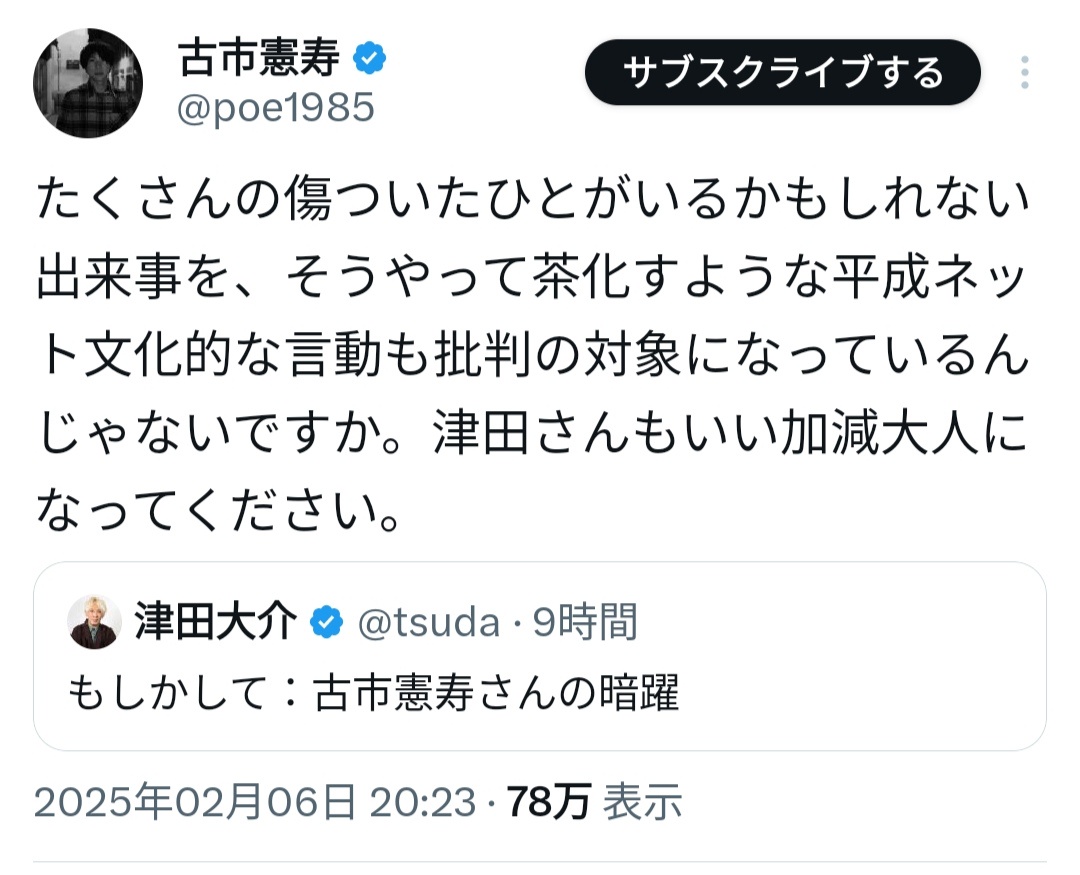Click the tweet's last line なってください。
The width and height of the screenshot is (1080, 875).
coord(220,512)
